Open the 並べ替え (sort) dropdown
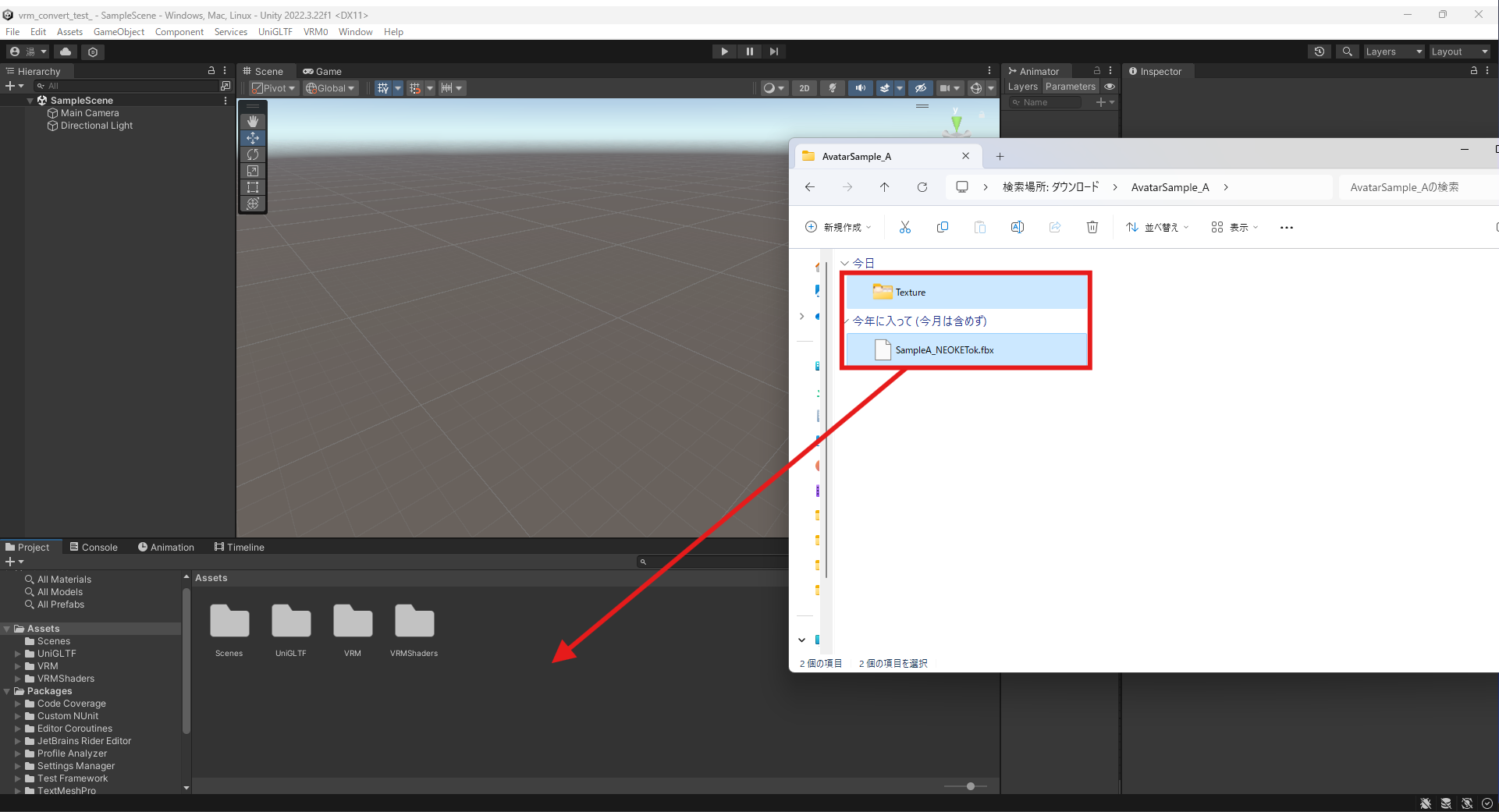The height and width of the screenshot is (812, 1499). 1158,227
